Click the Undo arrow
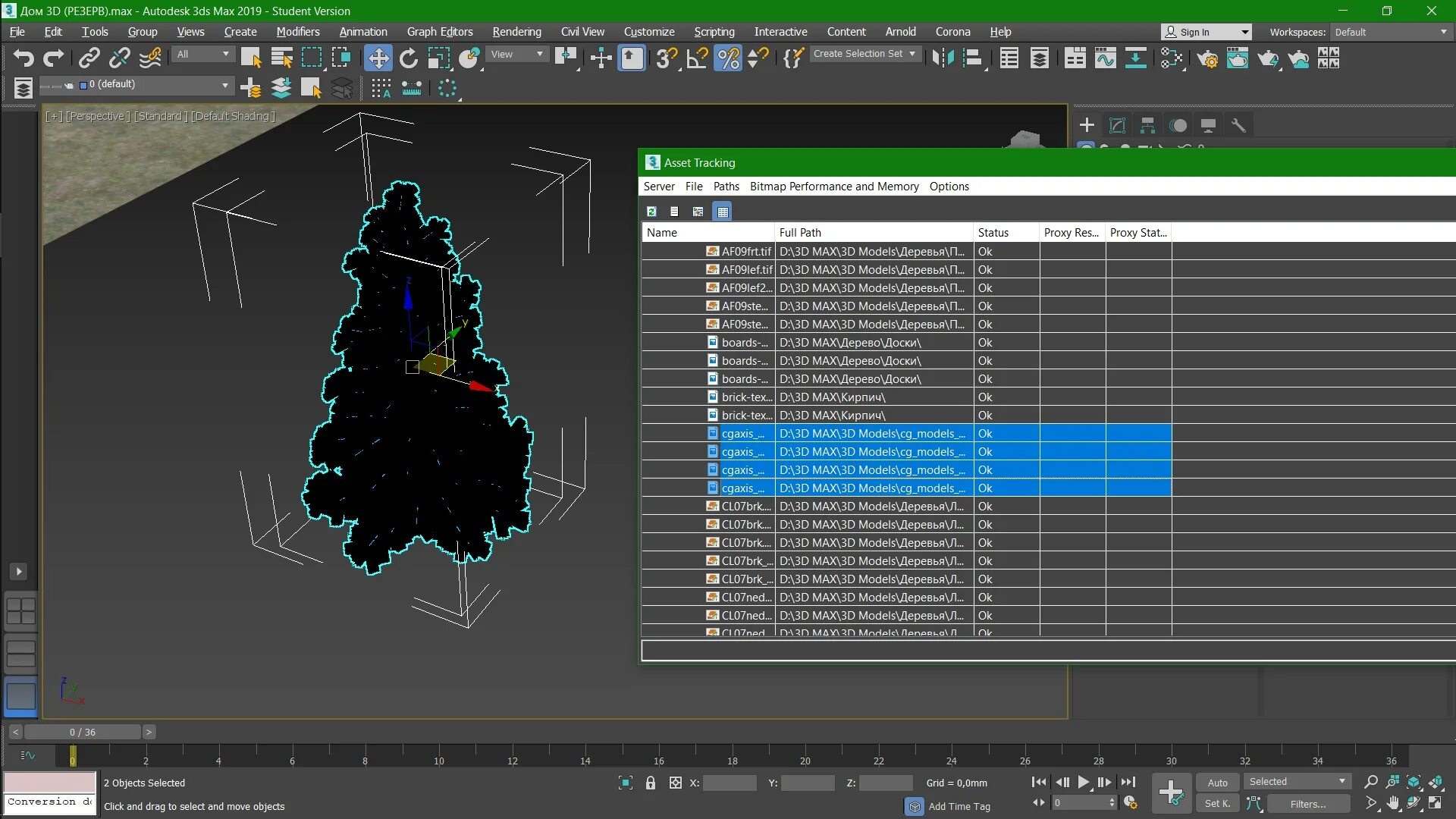Image resolution: width=1456 pixels, height=819 pixels. (x=24, y=58)
